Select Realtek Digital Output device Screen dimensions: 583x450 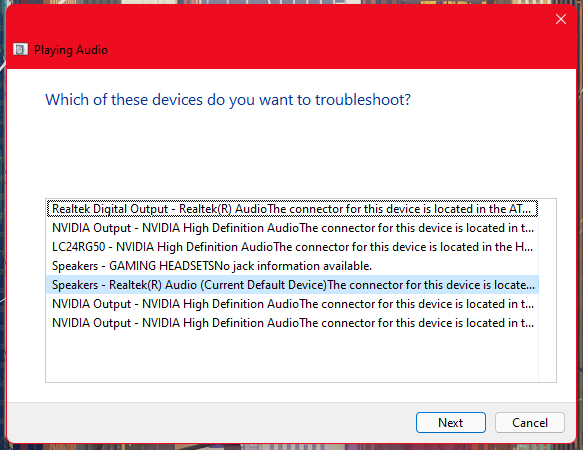(x=292, y=209)
